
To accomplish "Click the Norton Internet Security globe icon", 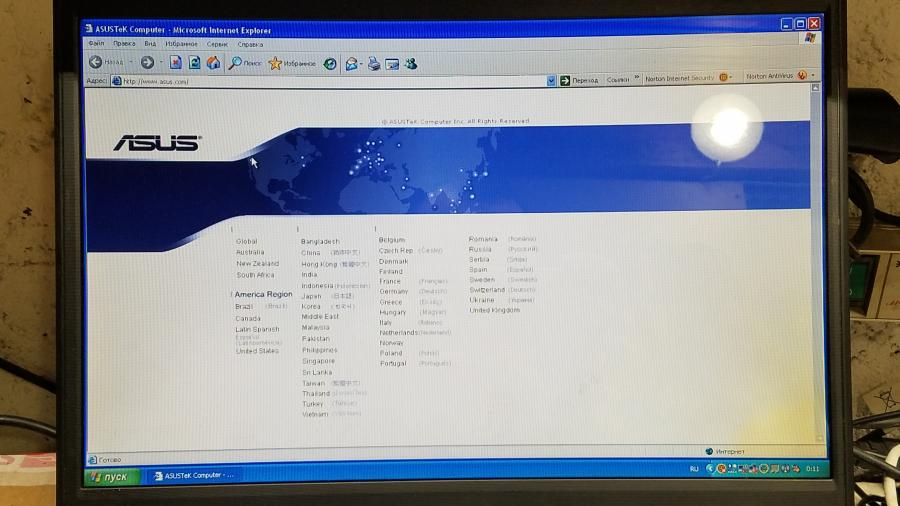I will [x=723, y=77].
